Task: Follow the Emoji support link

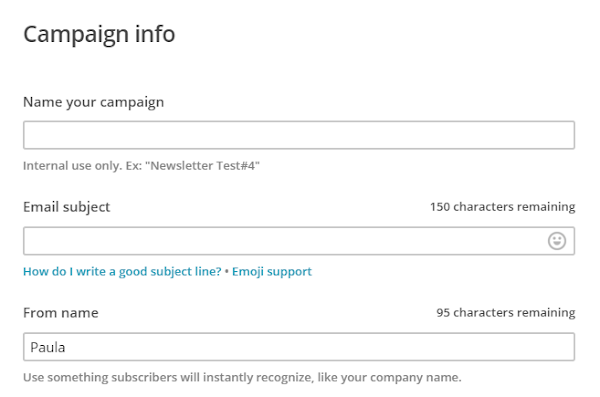Action: (x=272, y=271)
